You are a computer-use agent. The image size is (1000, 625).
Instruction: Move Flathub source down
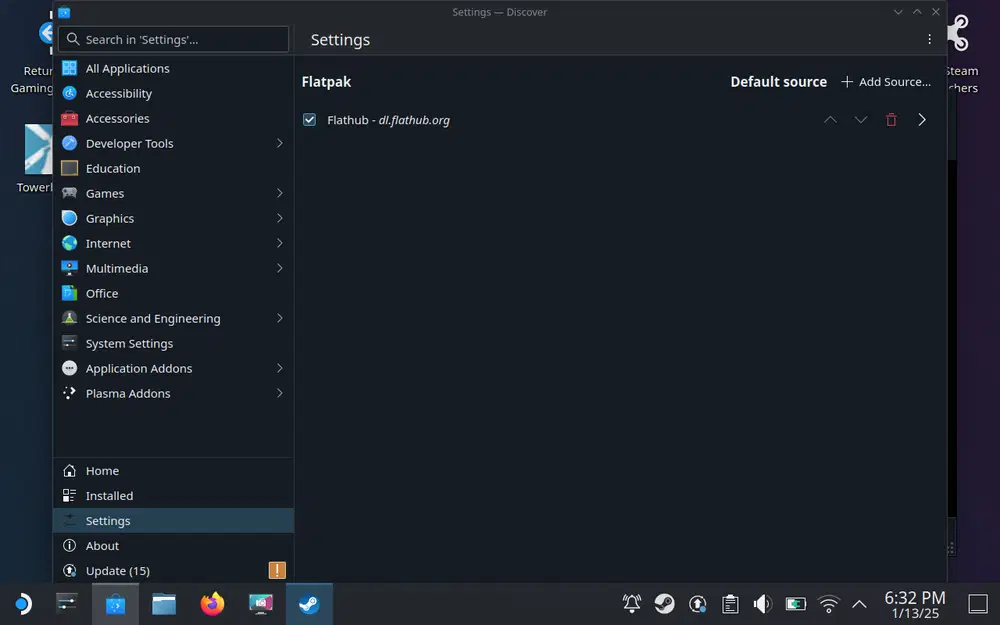pos(860,120)
